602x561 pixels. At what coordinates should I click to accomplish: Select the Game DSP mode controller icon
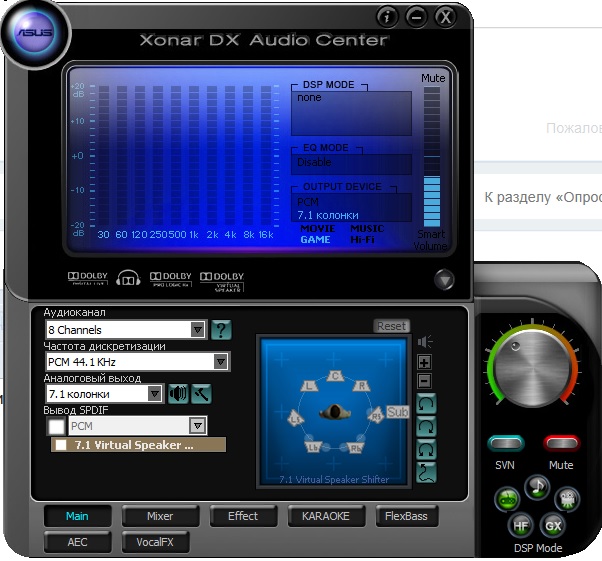point(507,500)
